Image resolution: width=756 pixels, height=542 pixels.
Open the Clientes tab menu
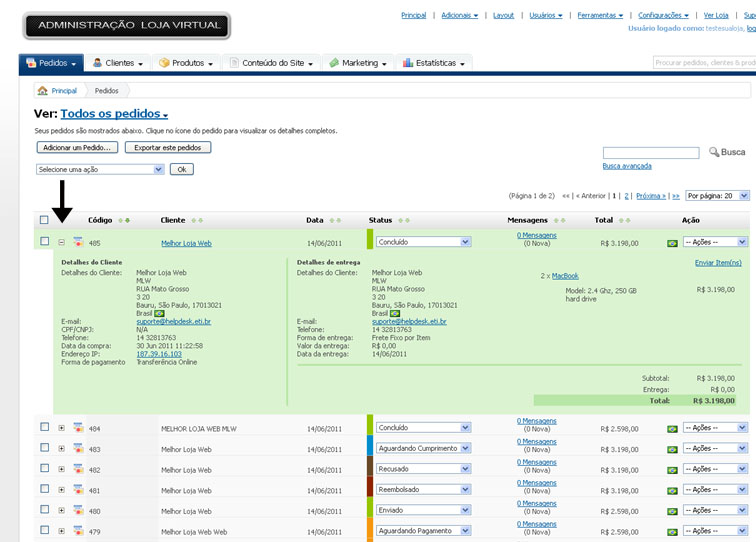coord(118,63)
